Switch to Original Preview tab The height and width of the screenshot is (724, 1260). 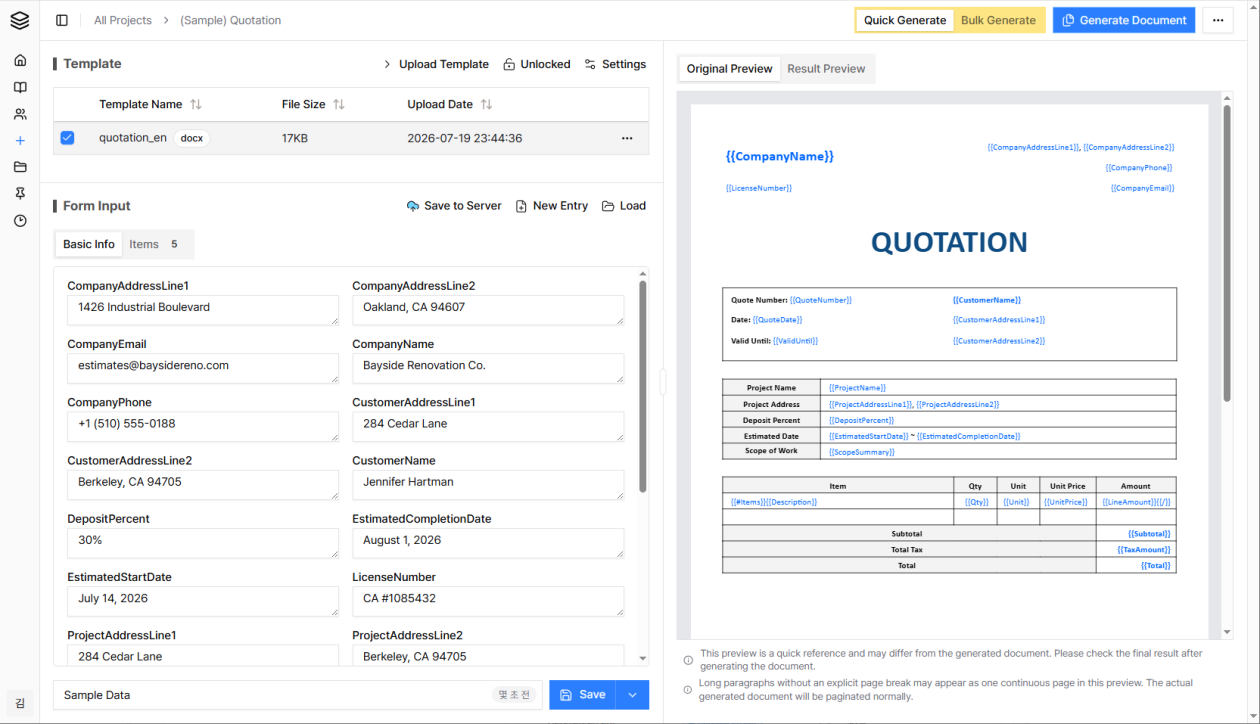(x=729, y=69)
